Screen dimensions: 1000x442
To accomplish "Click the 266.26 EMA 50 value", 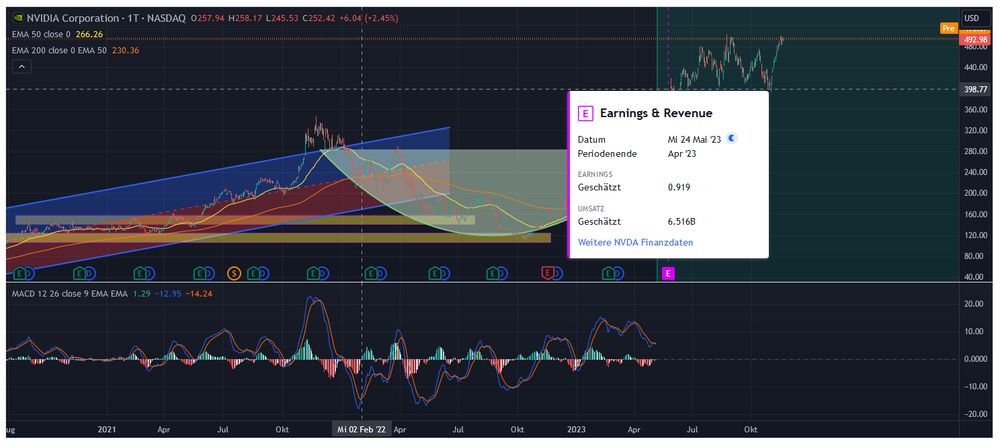I will [x=89, y=34].
